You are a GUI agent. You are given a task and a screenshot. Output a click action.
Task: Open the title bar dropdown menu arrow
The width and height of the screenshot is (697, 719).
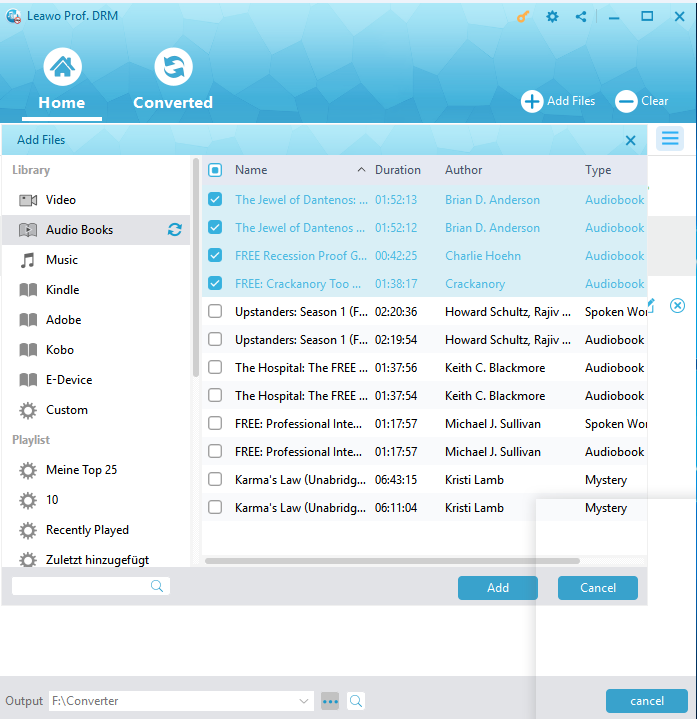[613, 17]
